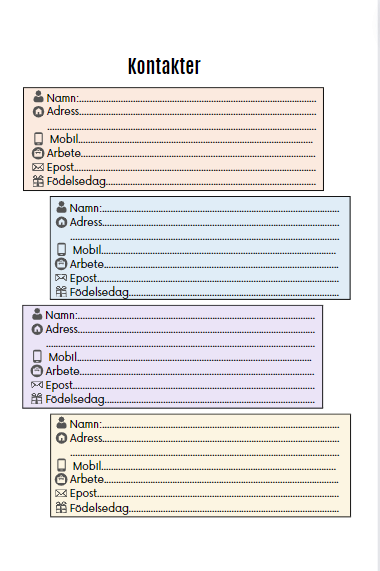The height and width of the screenshot is (571, 380).
Task: Click the Födelsedag label in the blue card
Action: click(99, 292)
